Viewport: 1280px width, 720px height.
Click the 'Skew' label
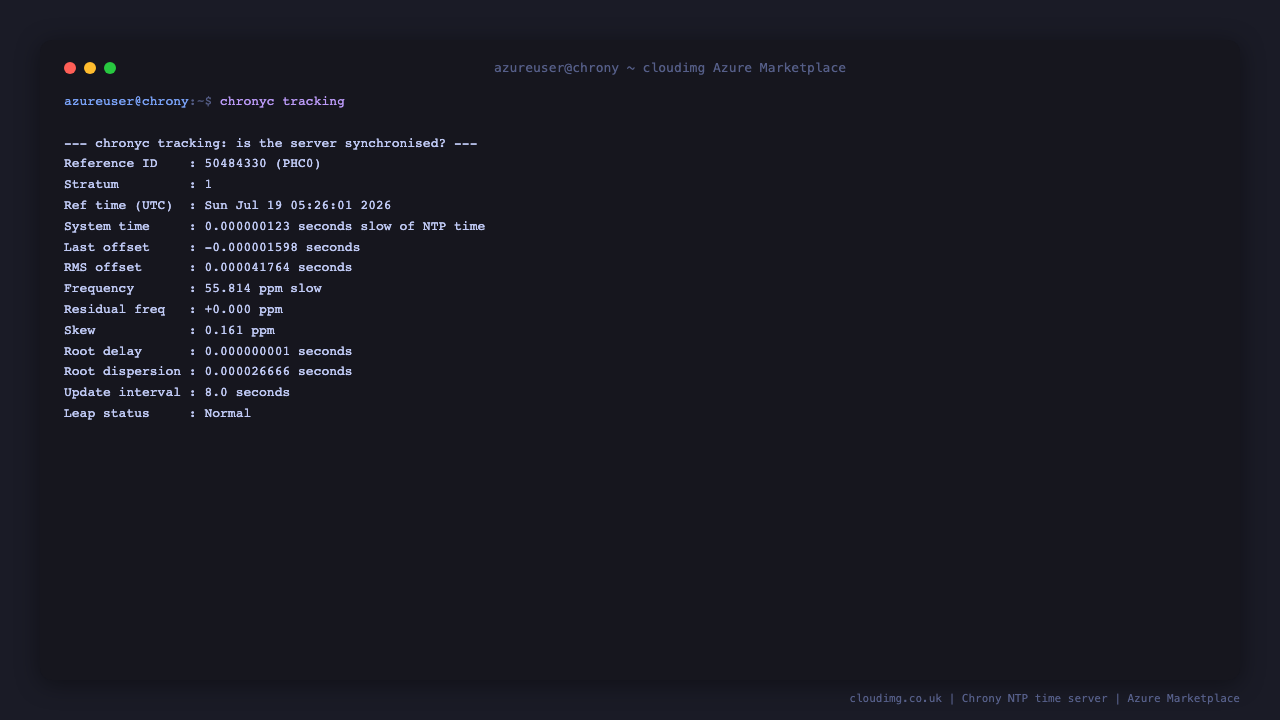(x=80, y=330)
